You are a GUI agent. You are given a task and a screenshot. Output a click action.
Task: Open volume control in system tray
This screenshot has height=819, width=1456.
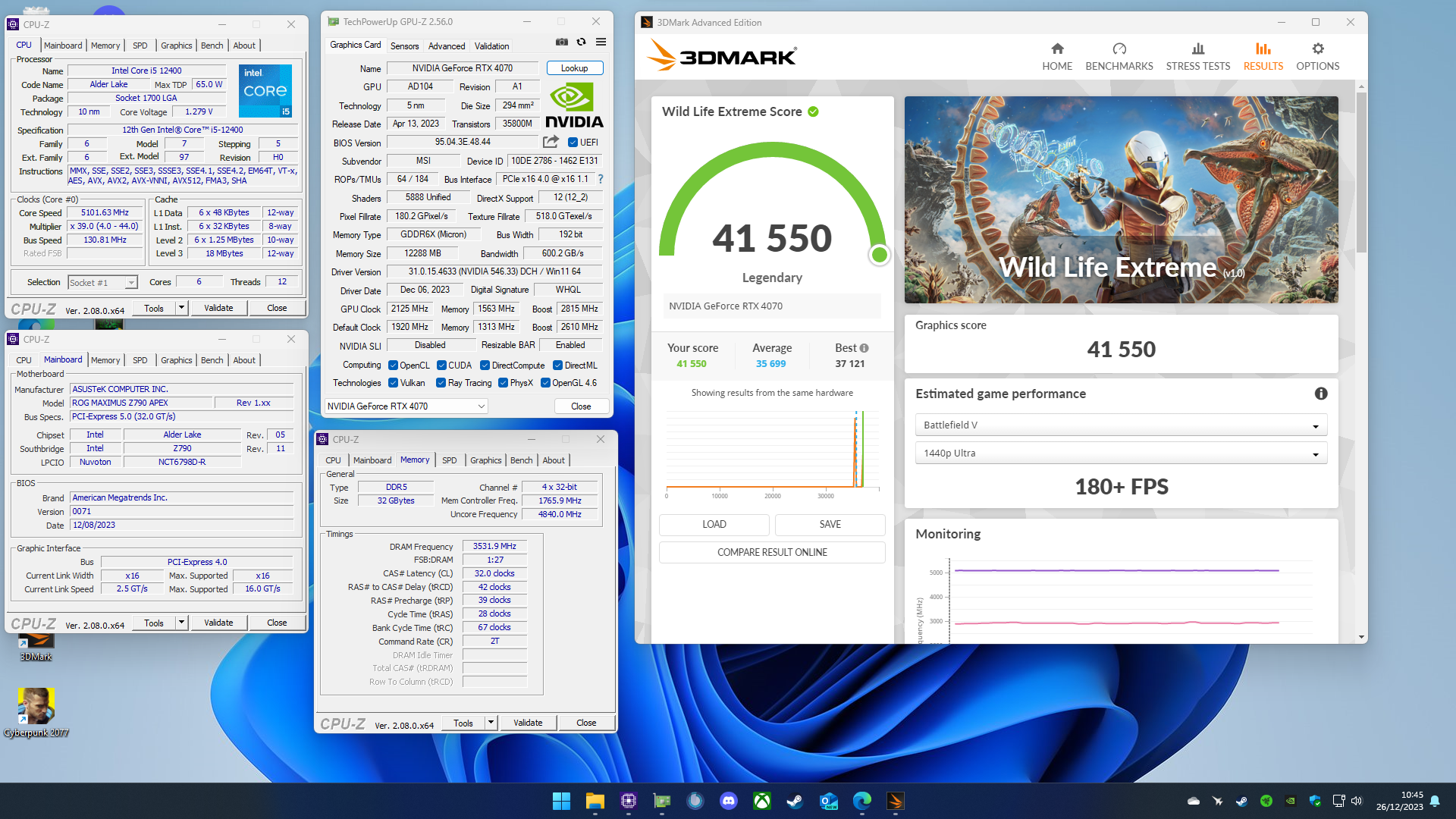pyautogui.click(x=1357, y=801)
